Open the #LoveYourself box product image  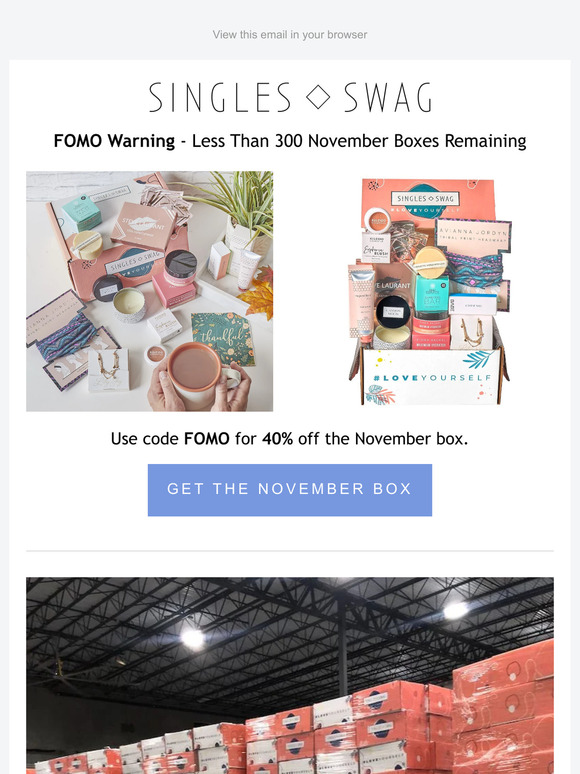tap(429, 291)
